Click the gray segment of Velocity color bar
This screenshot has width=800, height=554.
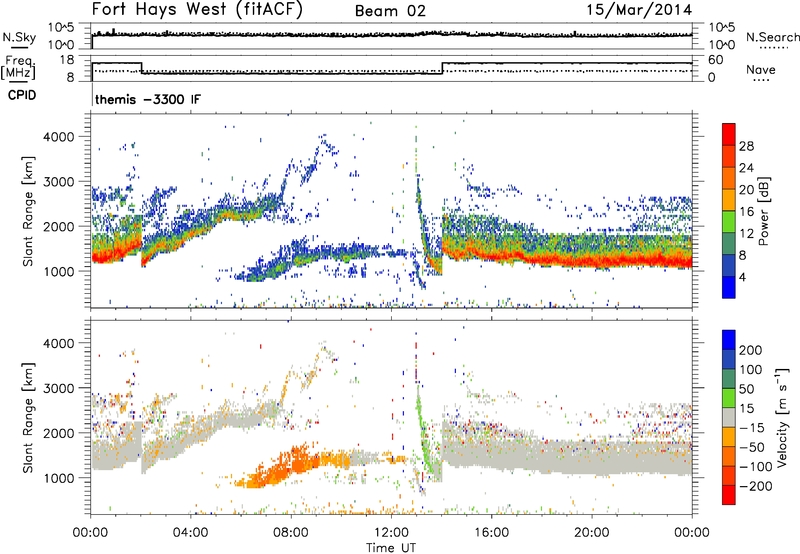[x=729, y=418]
